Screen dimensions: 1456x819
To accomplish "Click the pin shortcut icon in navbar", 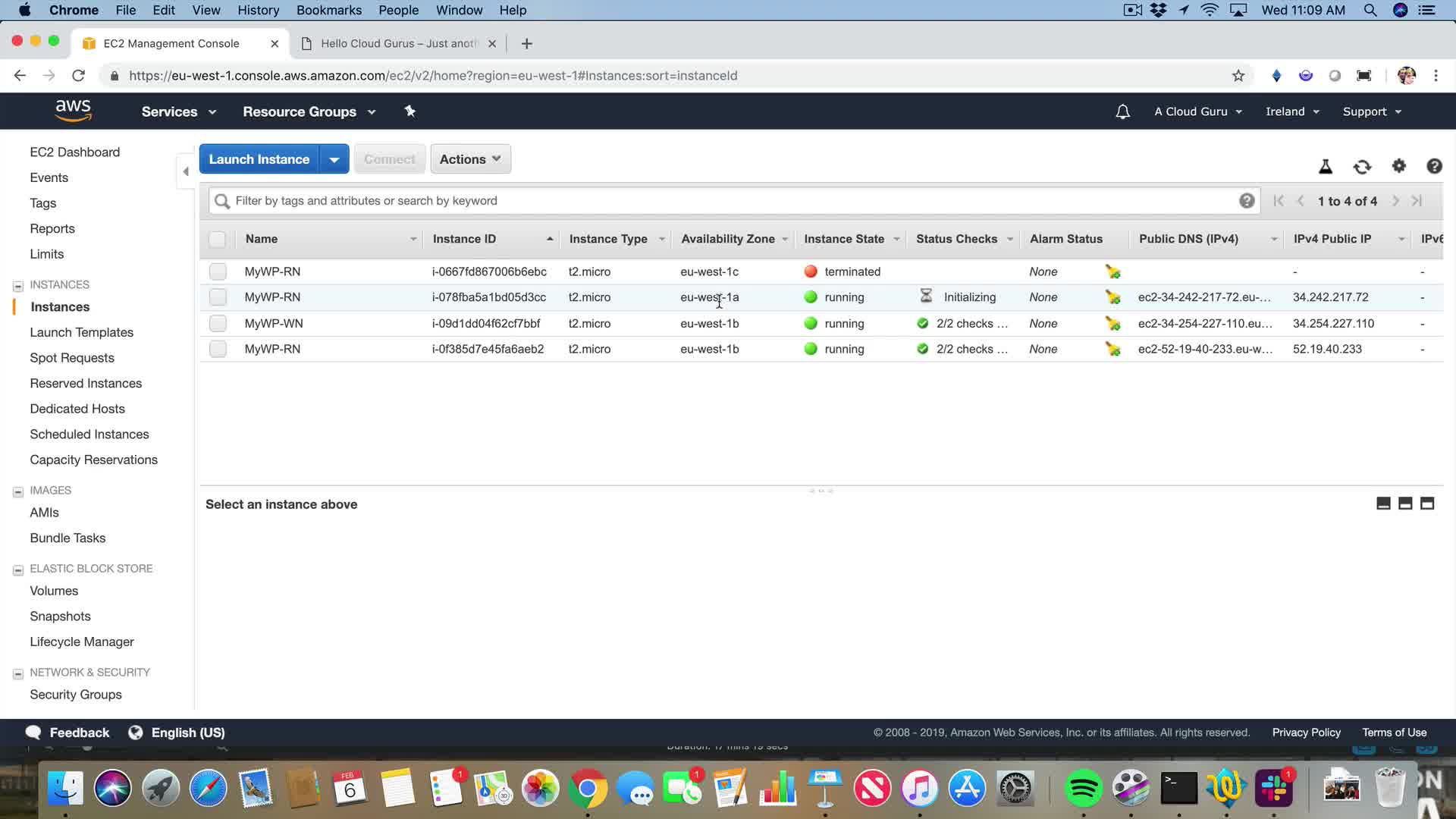I will 409,111.
